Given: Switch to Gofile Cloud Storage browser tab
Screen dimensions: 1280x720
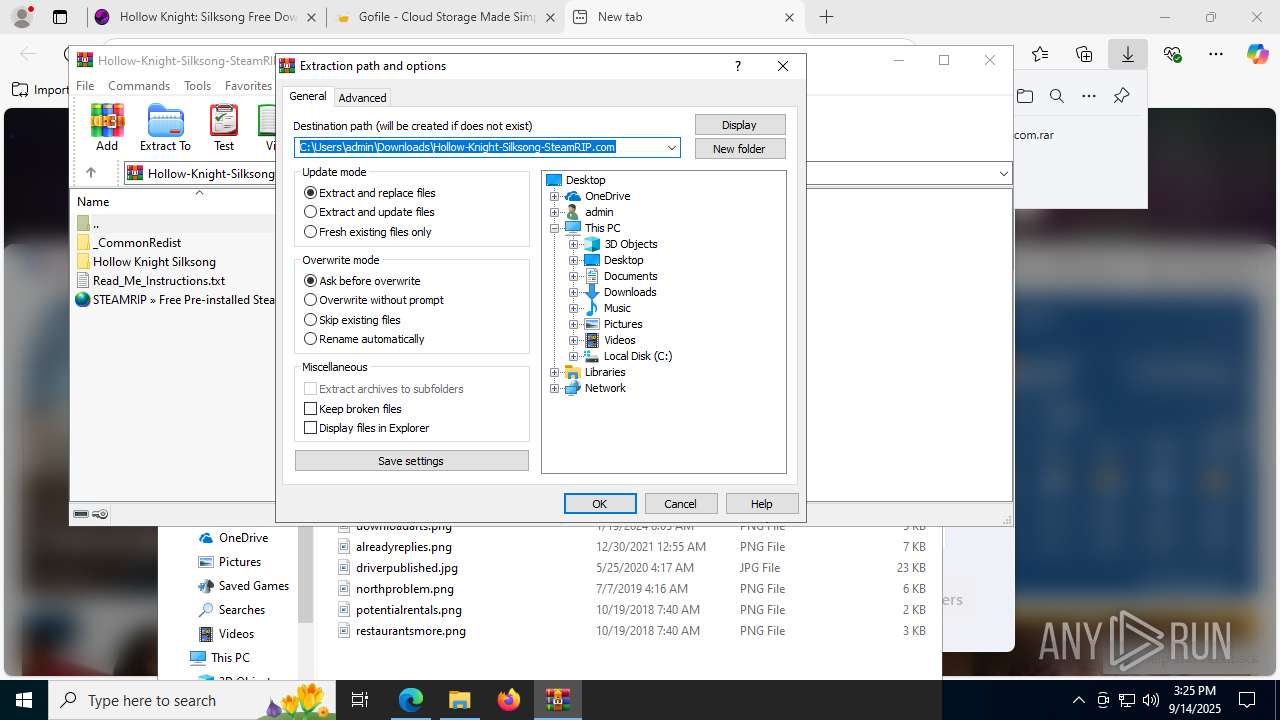Looking at the screenshot, I should point(446,17).
